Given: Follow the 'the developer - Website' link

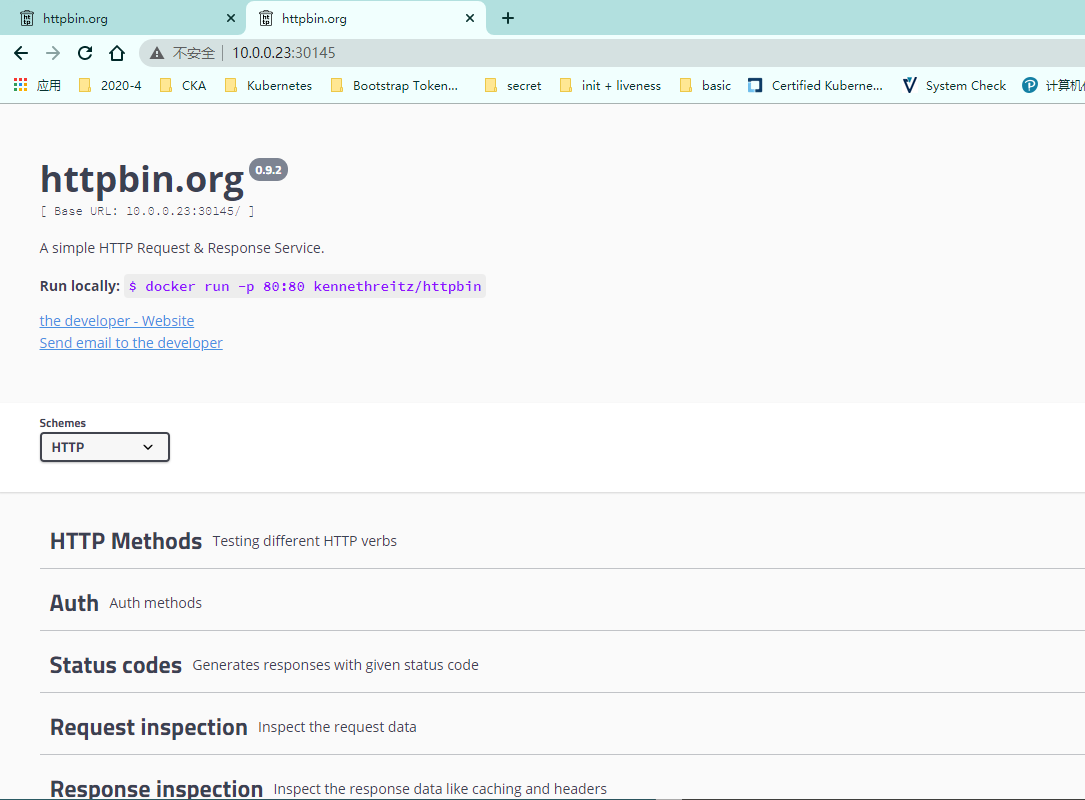Looking at the screenshot, I should point(117,321).
